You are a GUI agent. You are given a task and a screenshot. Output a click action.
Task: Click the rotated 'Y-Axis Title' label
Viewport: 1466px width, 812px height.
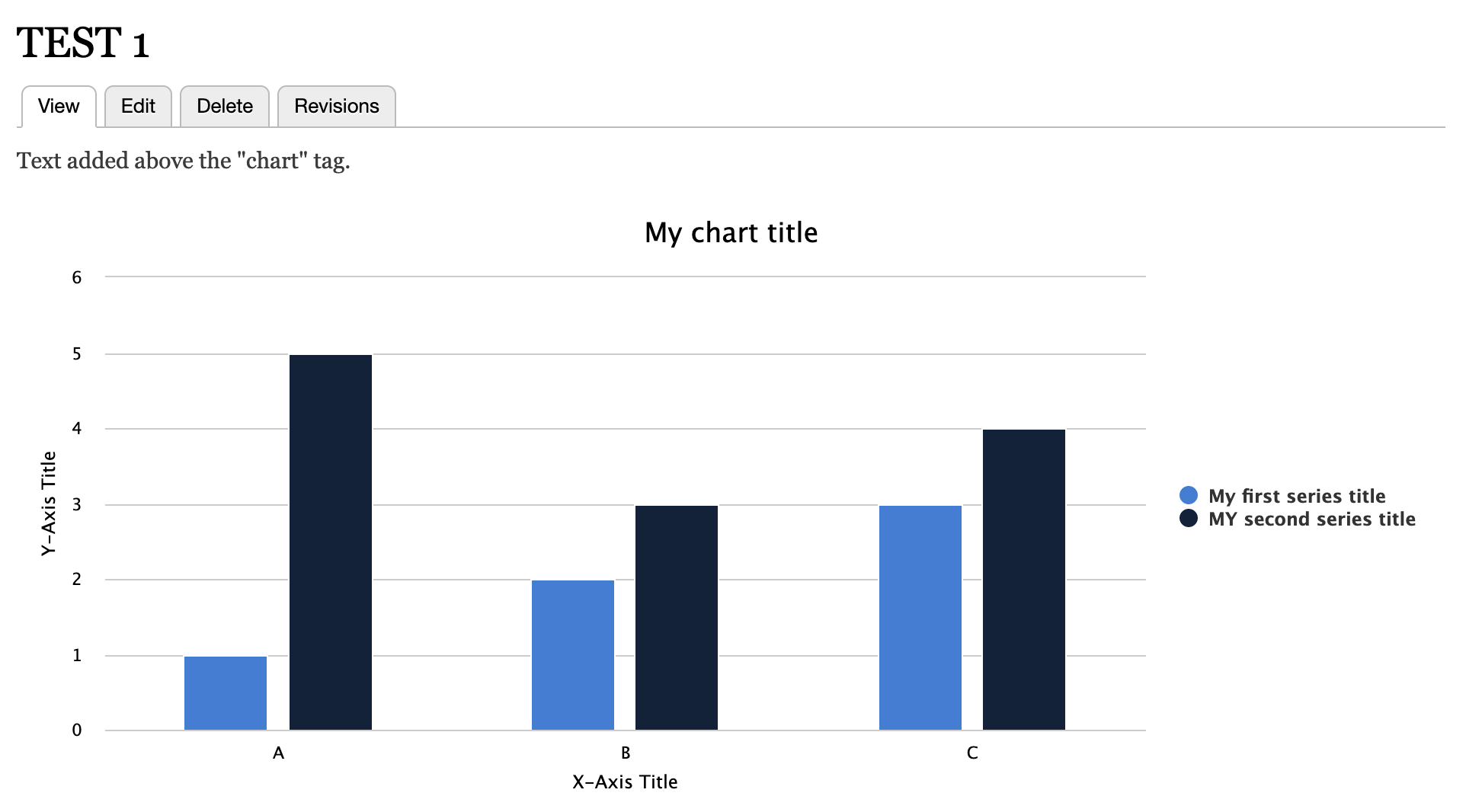[x=49, y=504]
